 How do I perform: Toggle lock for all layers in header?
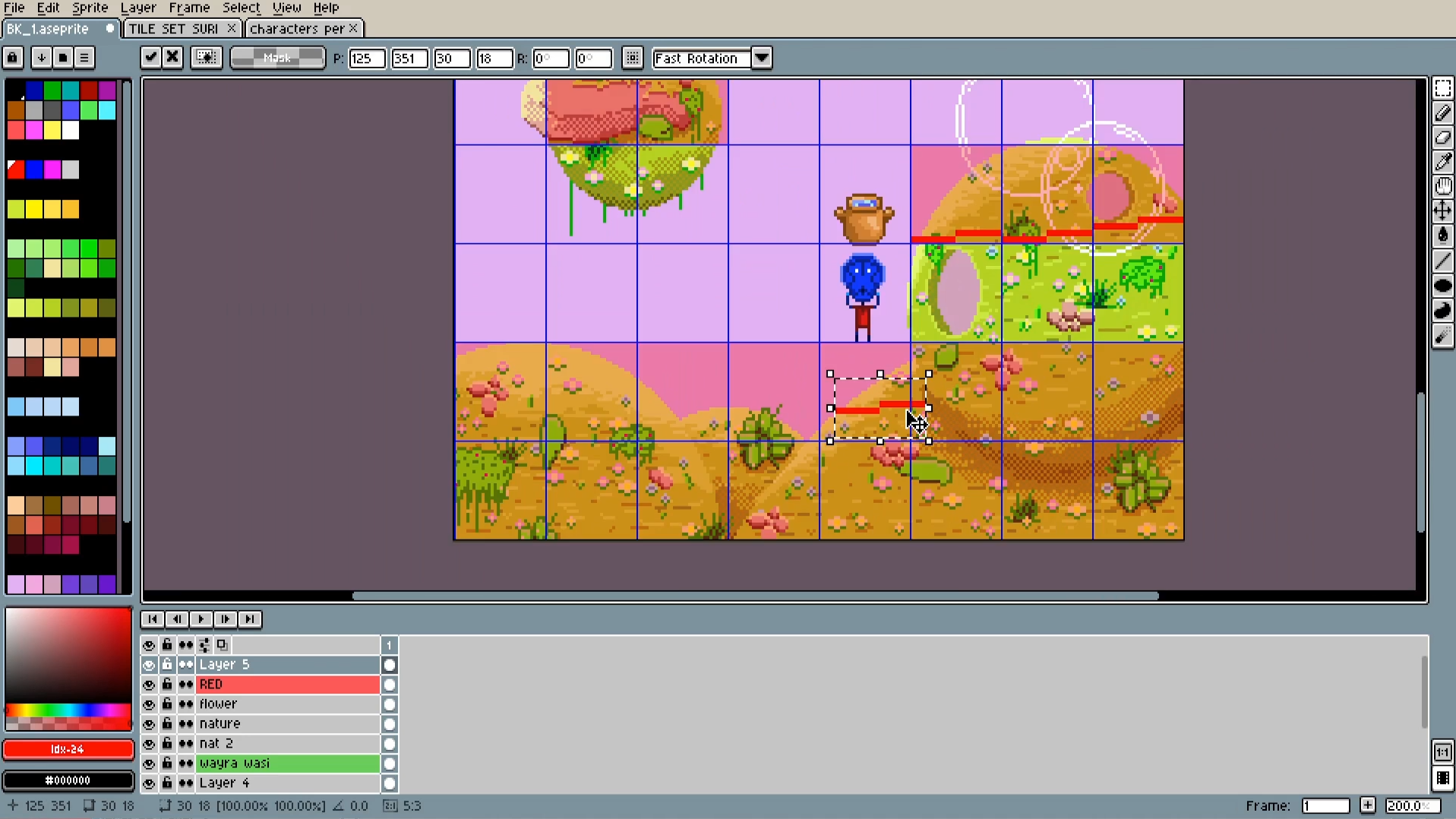tap(167, 645)
